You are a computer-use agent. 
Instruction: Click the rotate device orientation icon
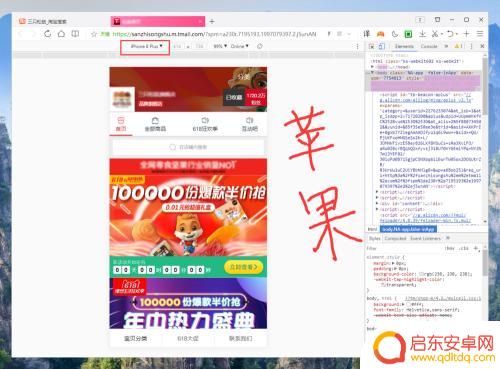tap(260, 46)
